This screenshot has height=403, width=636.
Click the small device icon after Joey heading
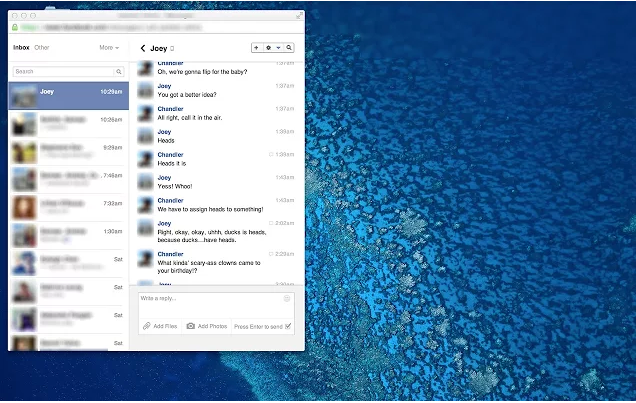click(x=172, y=49)
